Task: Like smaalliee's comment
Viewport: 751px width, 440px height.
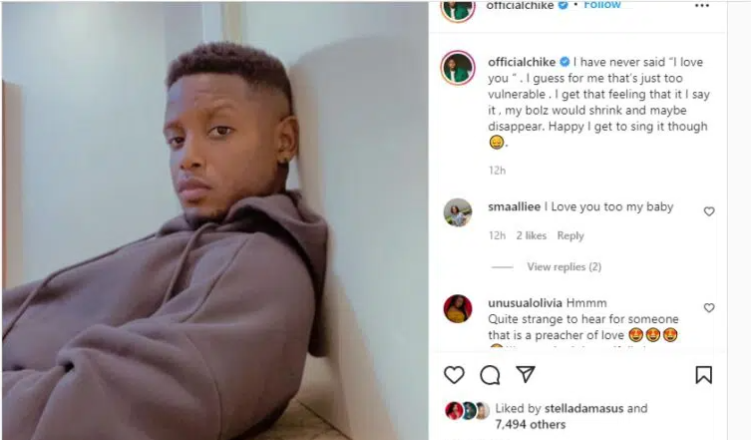Action: [x=709, y=212]
